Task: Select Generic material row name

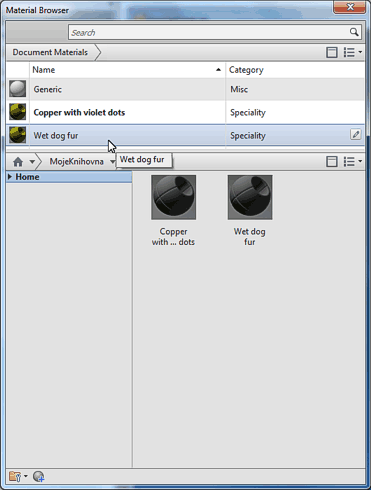Action: [48, 89]
